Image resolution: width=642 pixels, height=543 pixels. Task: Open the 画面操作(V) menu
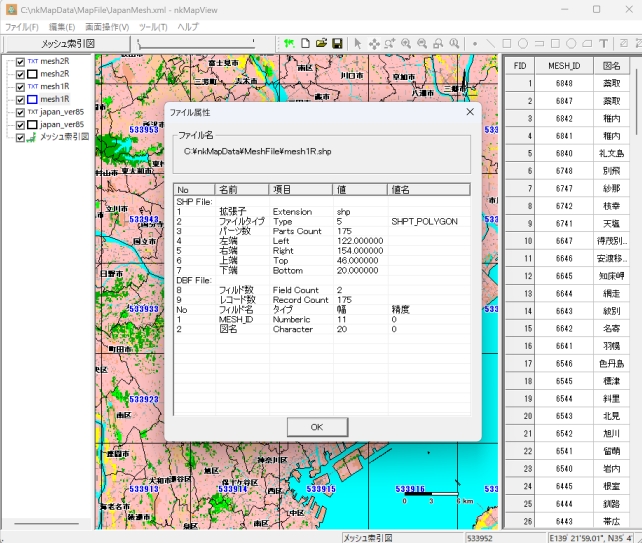[x=107, y=26]
